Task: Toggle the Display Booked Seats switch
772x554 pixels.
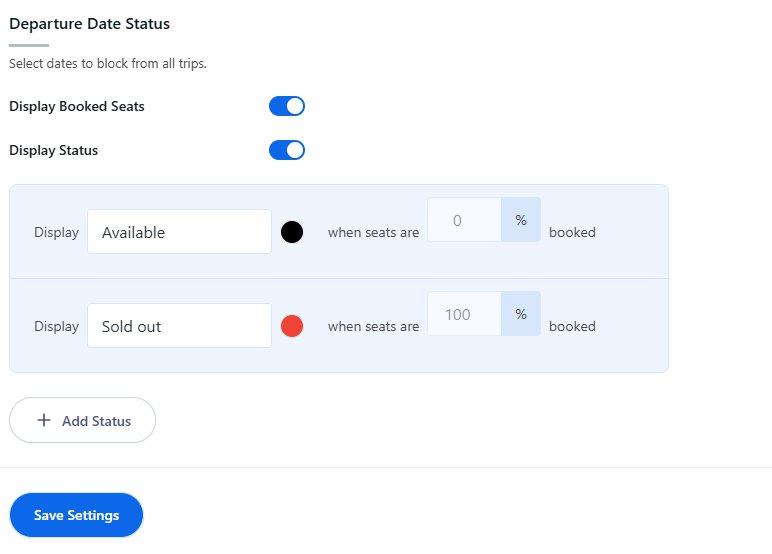Action: pos(286,106)
